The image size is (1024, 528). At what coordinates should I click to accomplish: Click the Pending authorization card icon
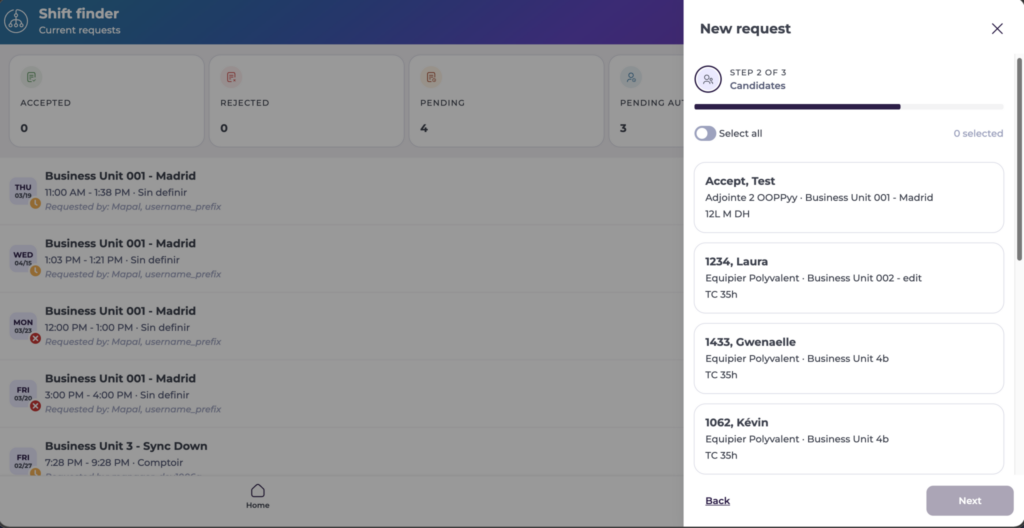click(631, 77)
